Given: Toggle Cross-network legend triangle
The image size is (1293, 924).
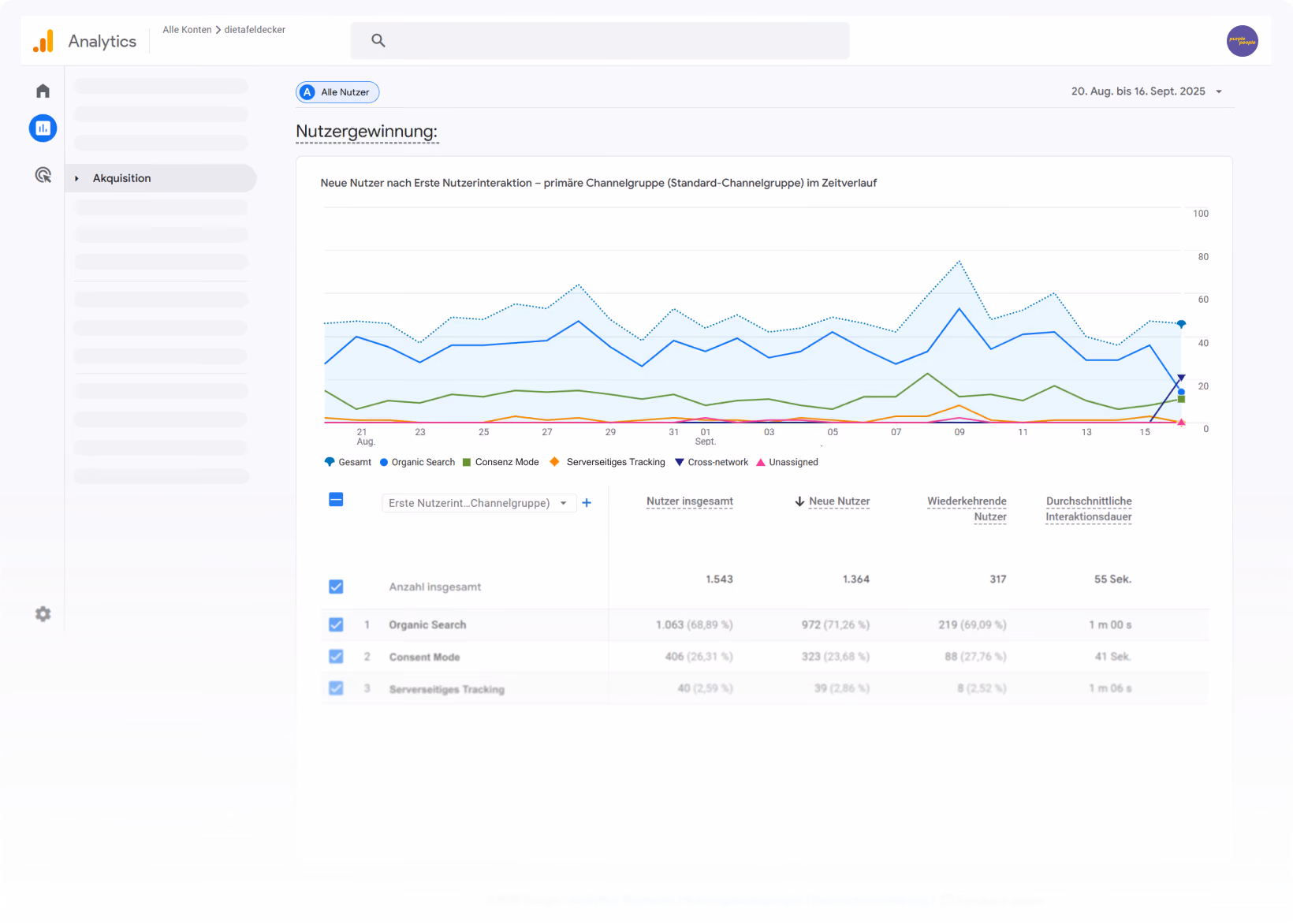Looking at the screenshot, I should coord(680,463).
